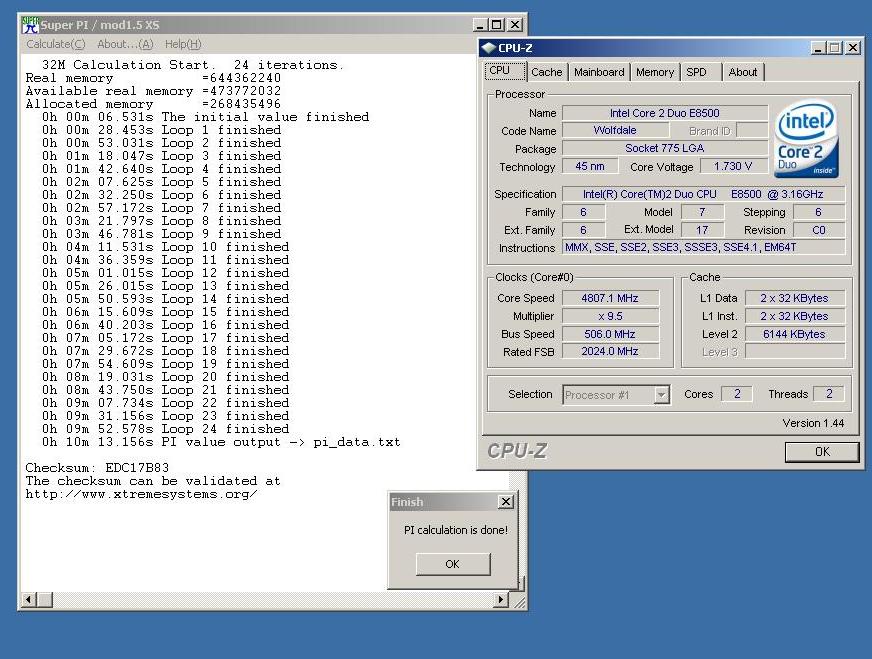This screenshot has width=872, height=659.
Task: Click the horizontal scrollbar thumb in Super PI
Action: coord(44,599)
